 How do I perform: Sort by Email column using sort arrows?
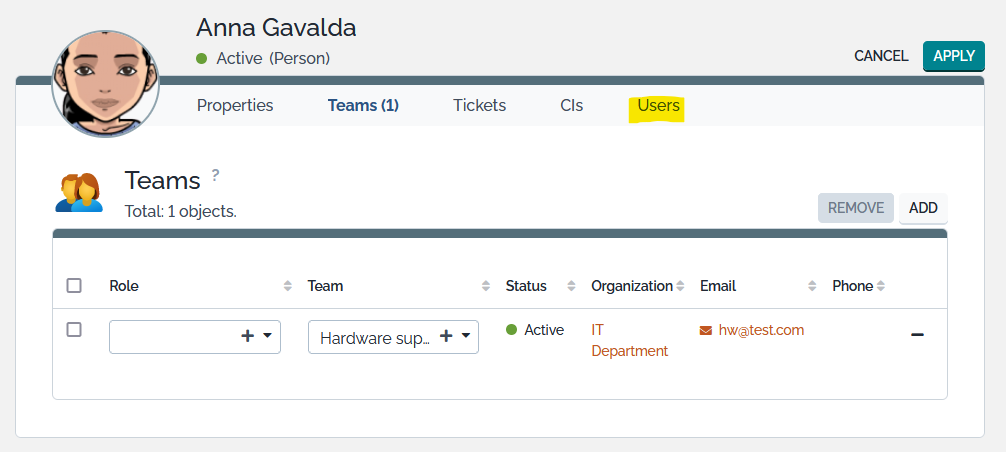click(x=812, y=286)
